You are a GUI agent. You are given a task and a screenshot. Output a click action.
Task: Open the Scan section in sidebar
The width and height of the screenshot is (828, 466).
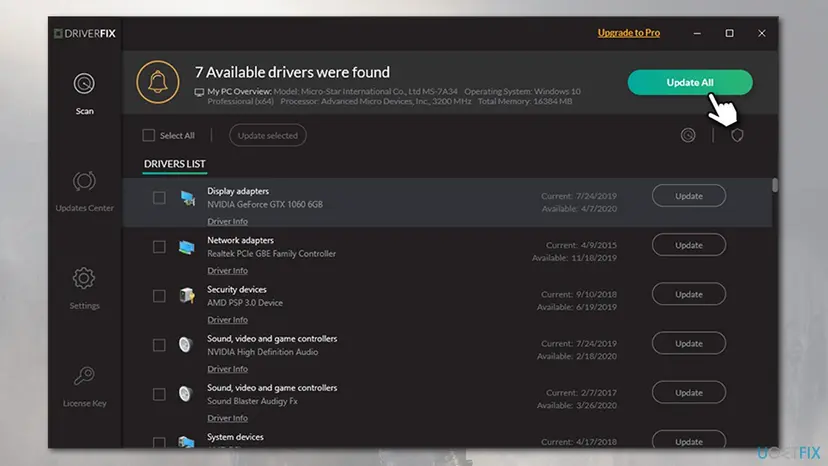click(x=84, y=94)
